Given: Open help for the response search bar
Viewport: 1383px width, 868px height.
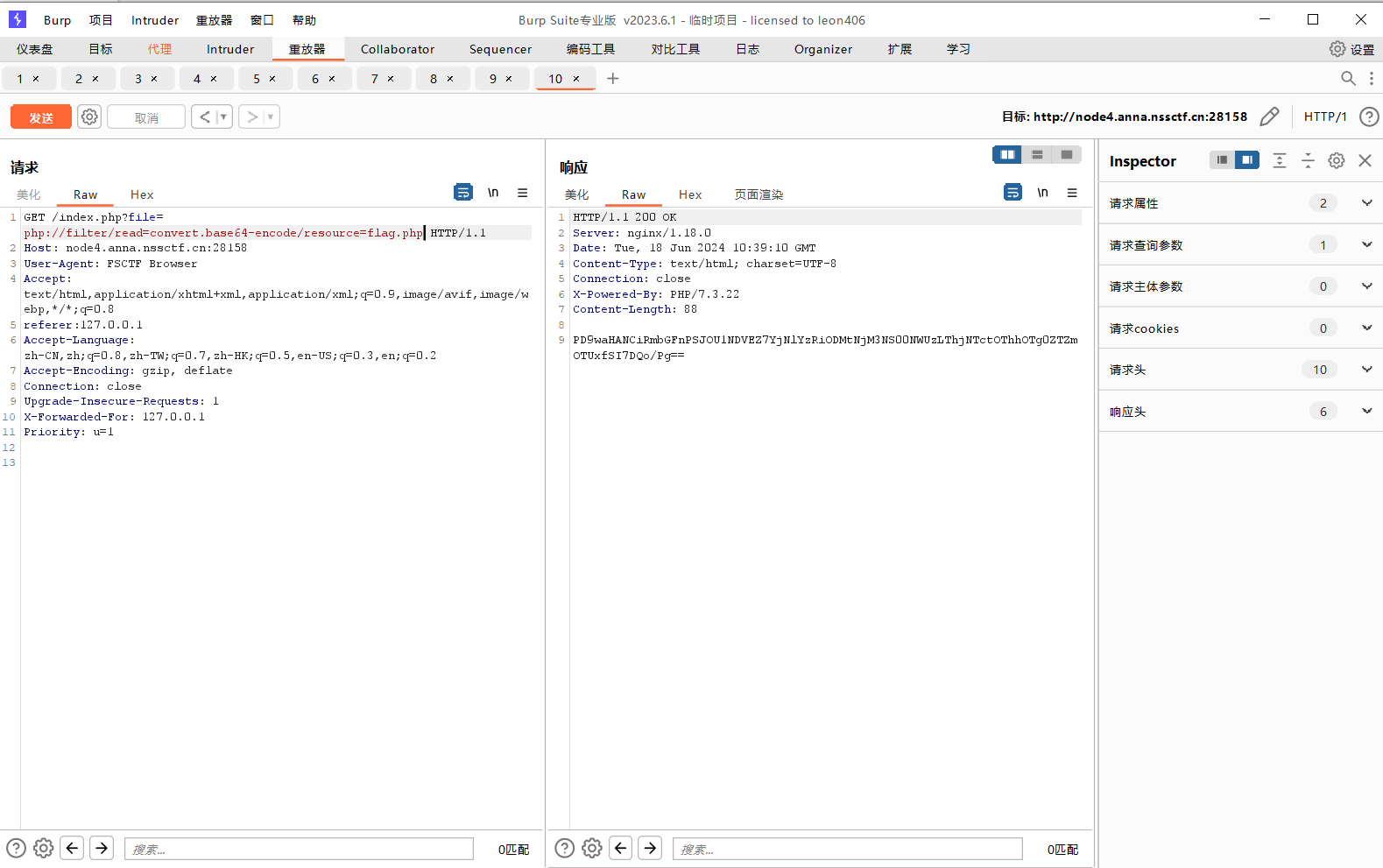Looking at the screenshot, I should click(x=565, y=848).
